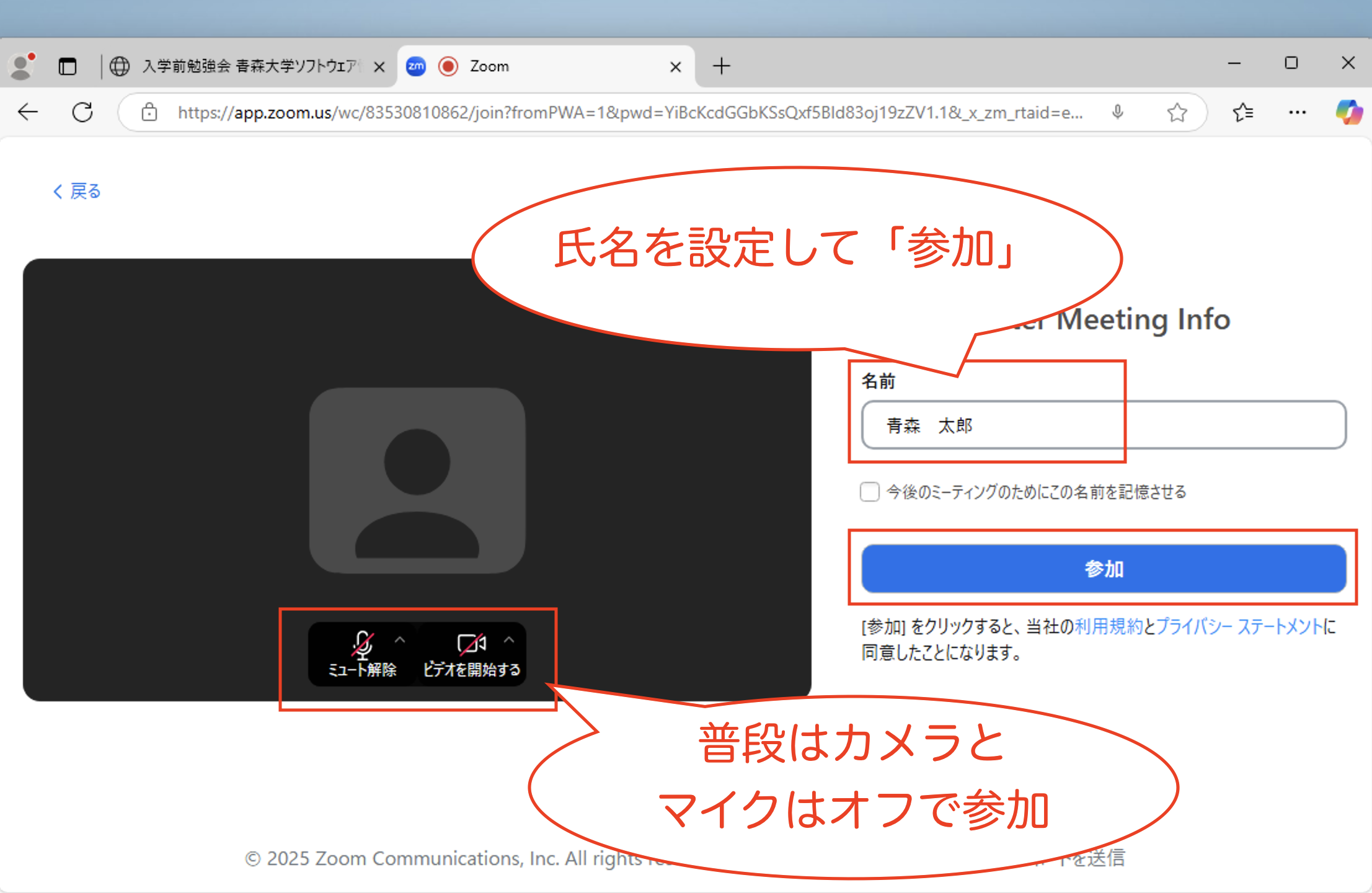Open the favorites list icon
This screenshot has height=893, width=1372.
pos(1242,112)
